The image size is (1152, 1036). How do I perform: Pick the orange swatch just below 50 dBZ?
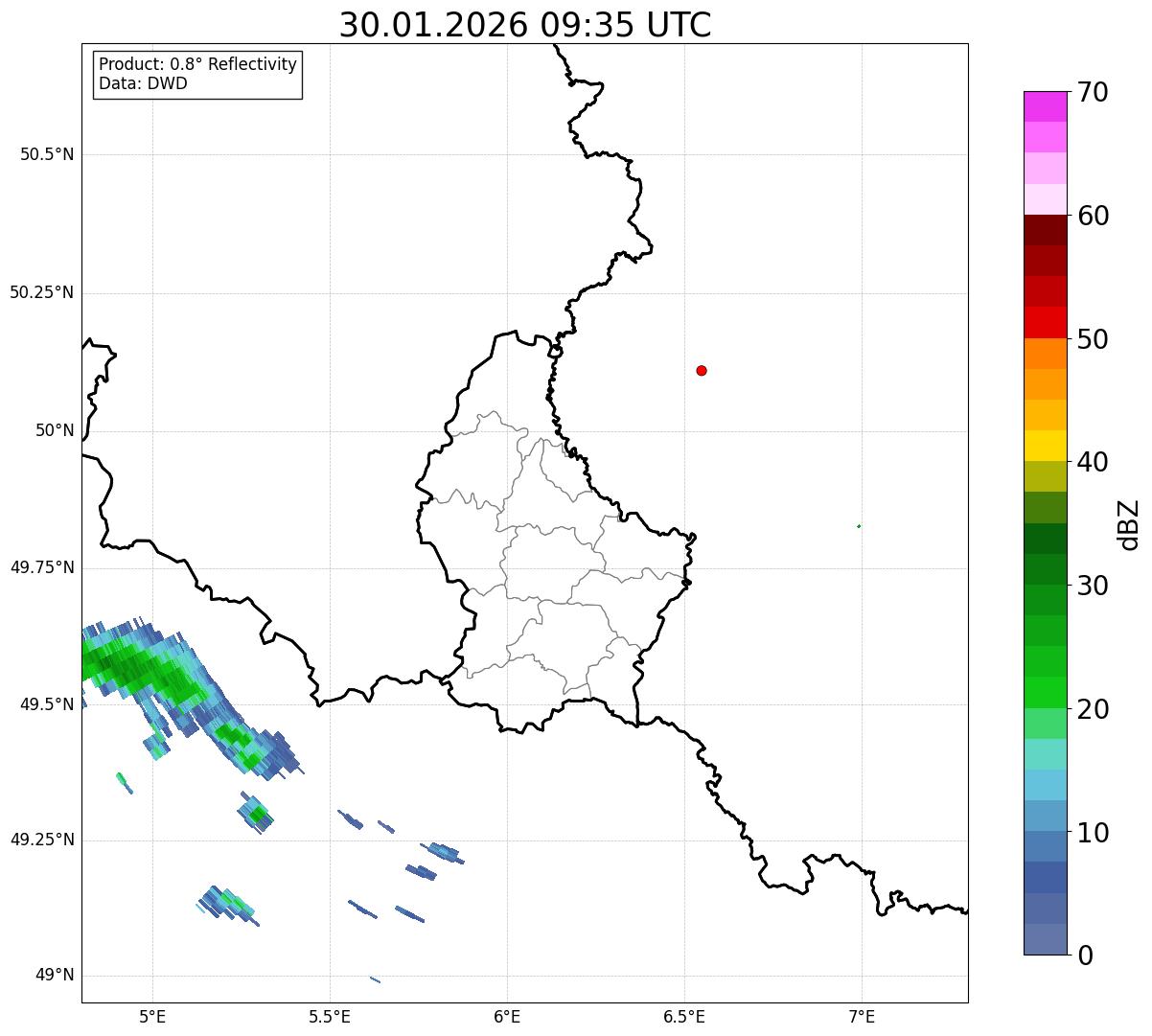tap(1045, 354)
